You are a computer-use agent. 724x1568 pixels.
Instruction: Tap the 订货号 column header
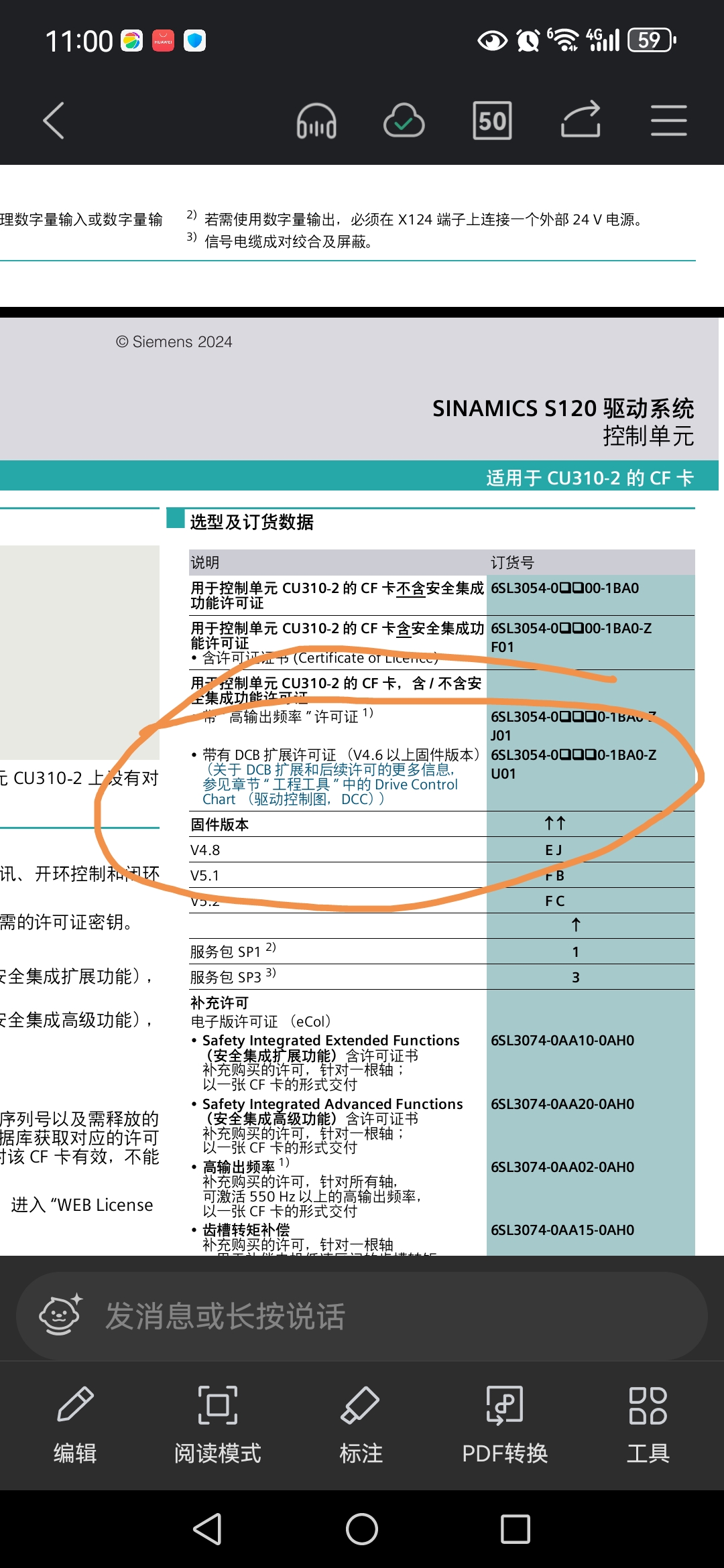coord(513,562)
